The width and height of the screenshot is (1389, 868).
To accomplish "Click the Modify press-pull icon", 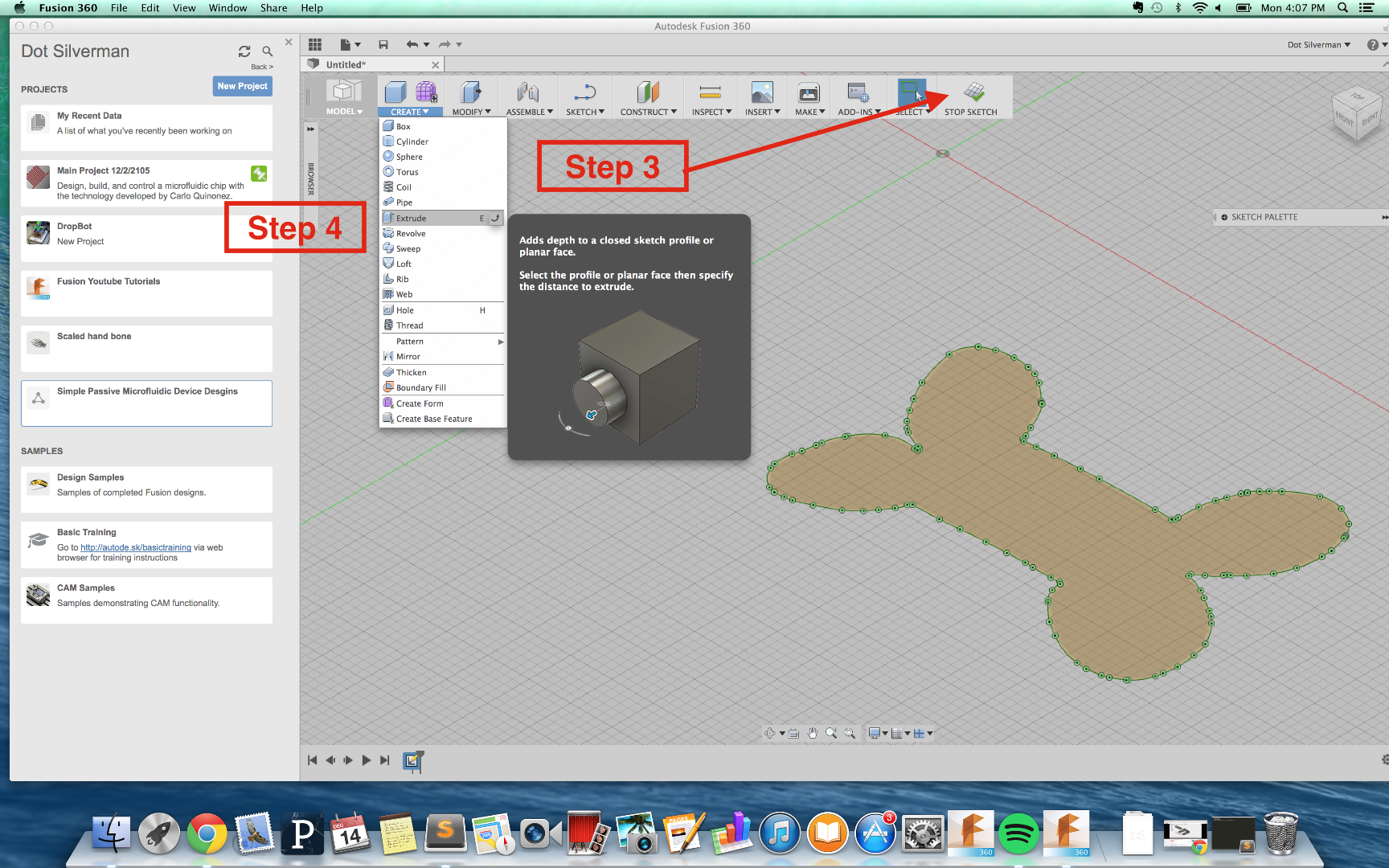I will point(470,92).
